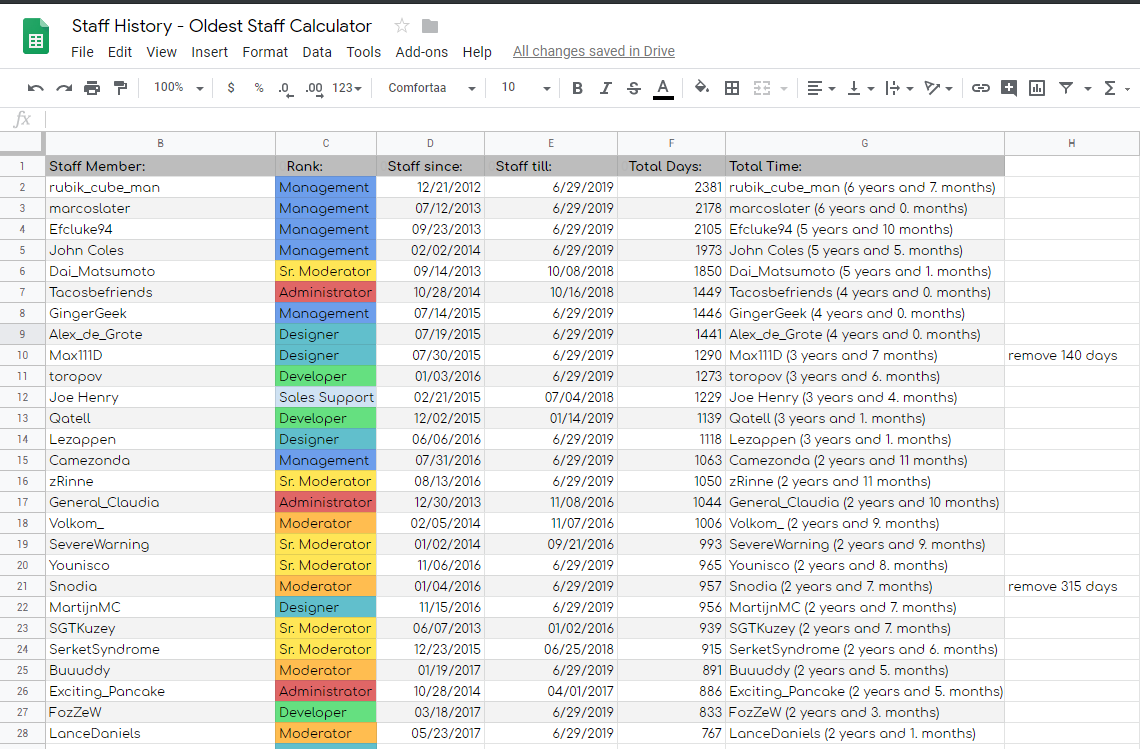1140x749 pixels.
Task: Select LanceDaniels name cell
Action: [160, 733]
